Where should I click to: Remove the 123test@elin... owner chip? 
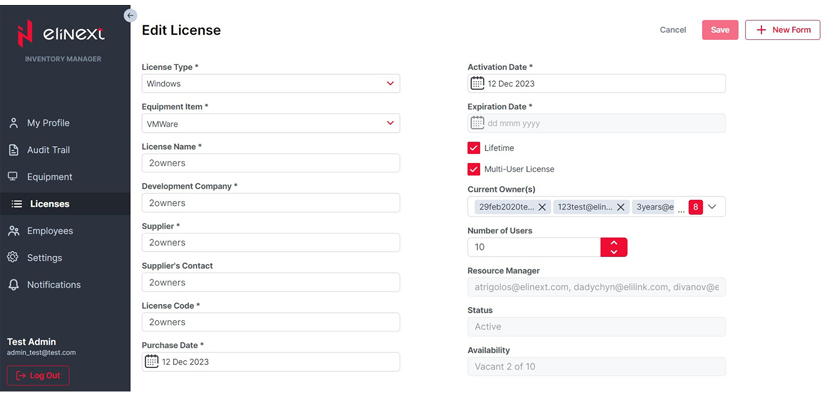click(620, 207)
